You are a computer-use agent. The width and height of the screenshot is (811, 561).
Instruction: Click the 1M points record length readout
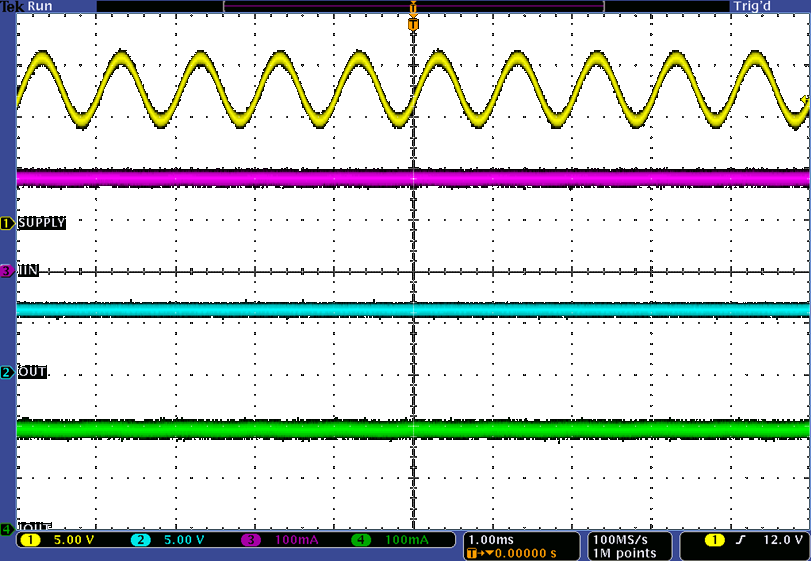[x=624, y=553]
